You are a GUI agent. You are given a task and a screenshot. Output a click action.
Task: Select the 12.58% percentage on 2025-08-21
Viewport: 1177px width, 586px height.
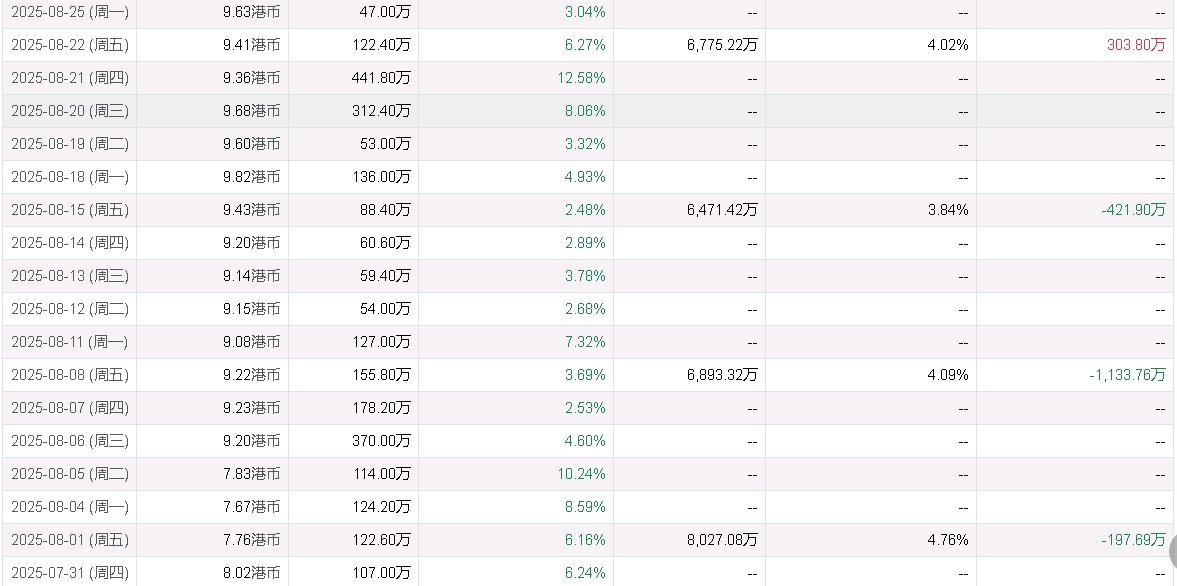(585, 78)
